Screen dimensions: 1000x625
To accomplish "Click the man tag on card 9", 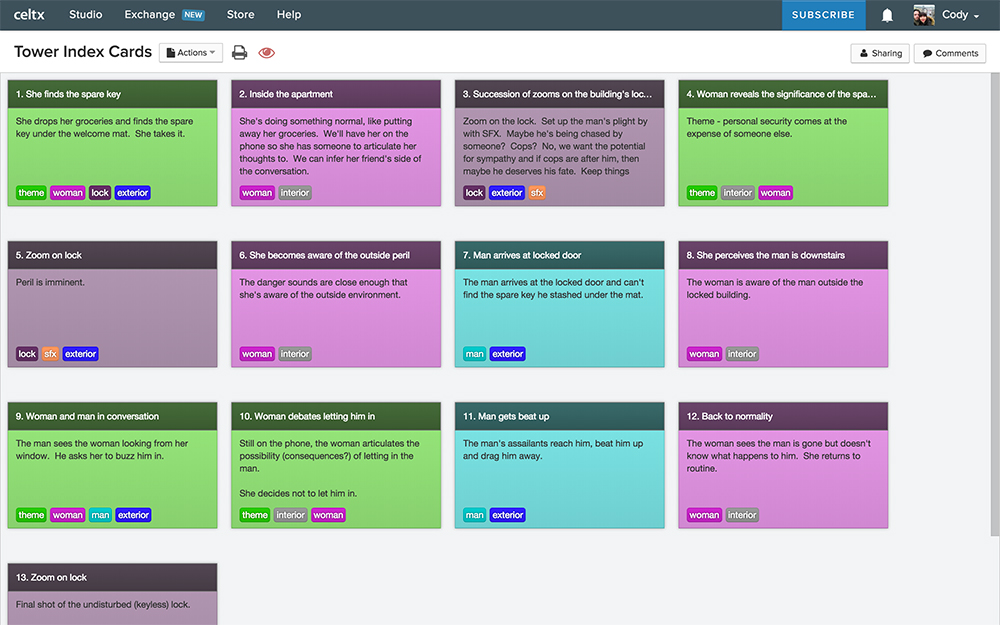I will [x=100, y=515].
